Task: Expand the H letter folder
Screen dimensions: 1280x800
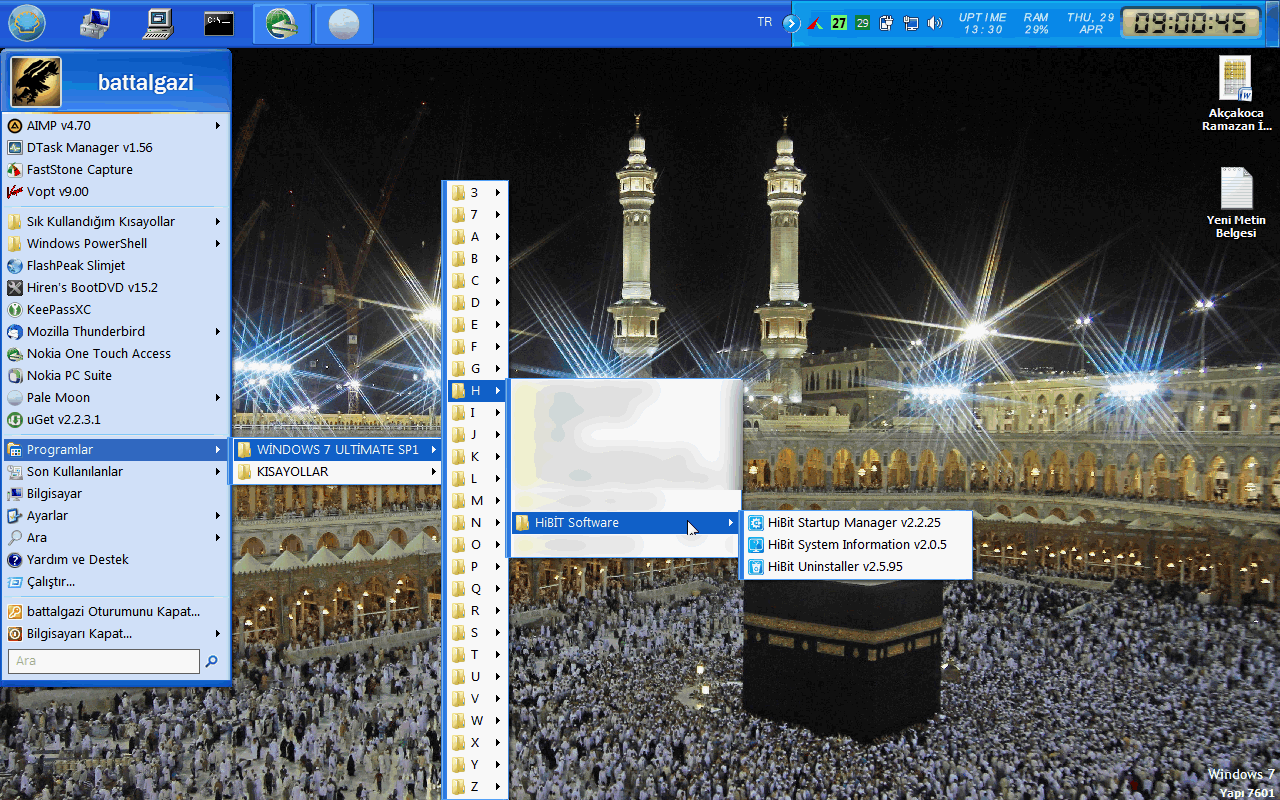Action: pos(476,391)
